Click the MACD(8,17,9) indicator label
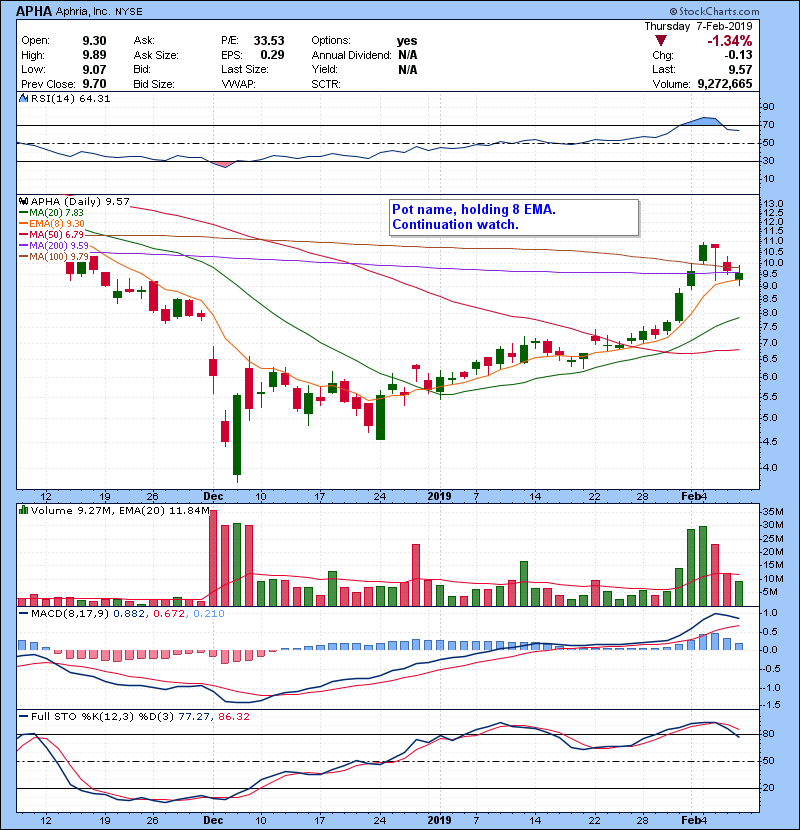800x830 pixels. point(70,614)
